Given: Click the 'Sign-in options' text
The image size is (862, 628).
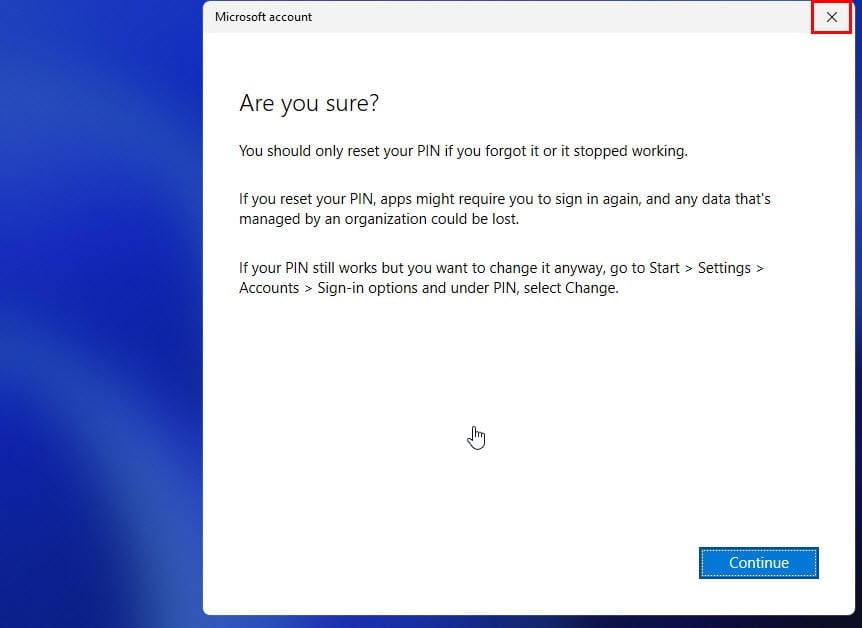Looking at the screenshot, I should pyautogui.click(x=367, y=288).
